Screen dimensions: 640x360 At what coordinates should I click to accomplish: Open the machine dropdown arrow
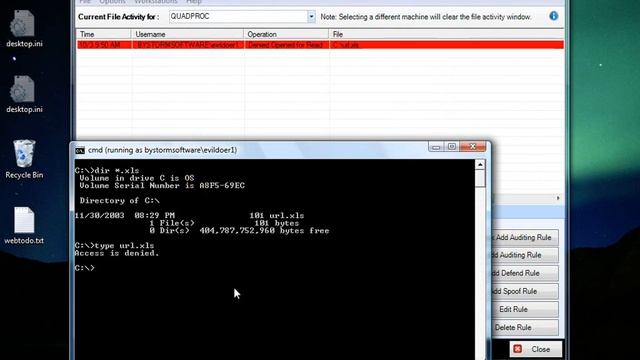pyautogui.click(x=311, y=17)
